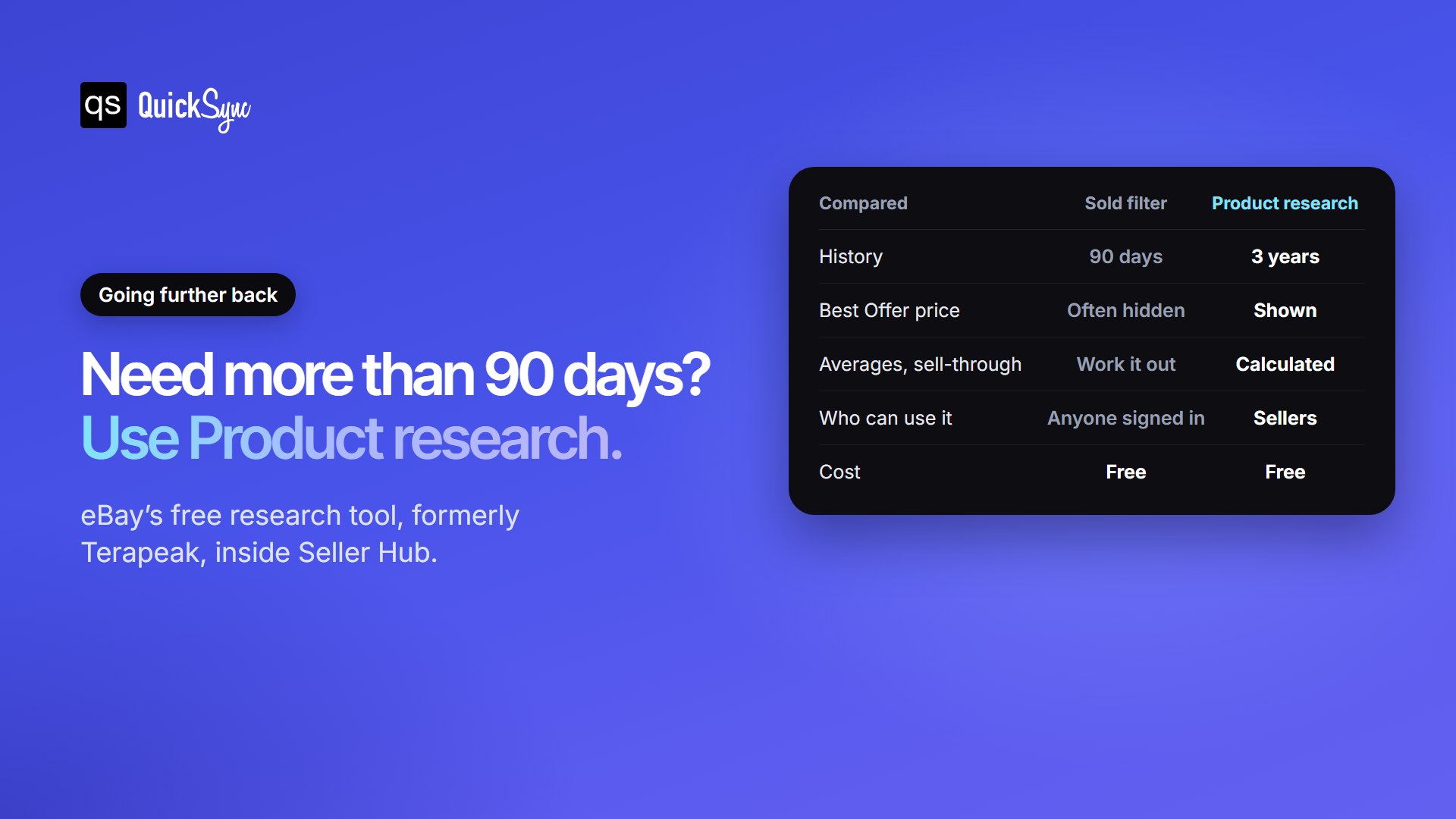Click the 'Sellers' cell
The image size is (1456, 819).
pos(1285,418)
